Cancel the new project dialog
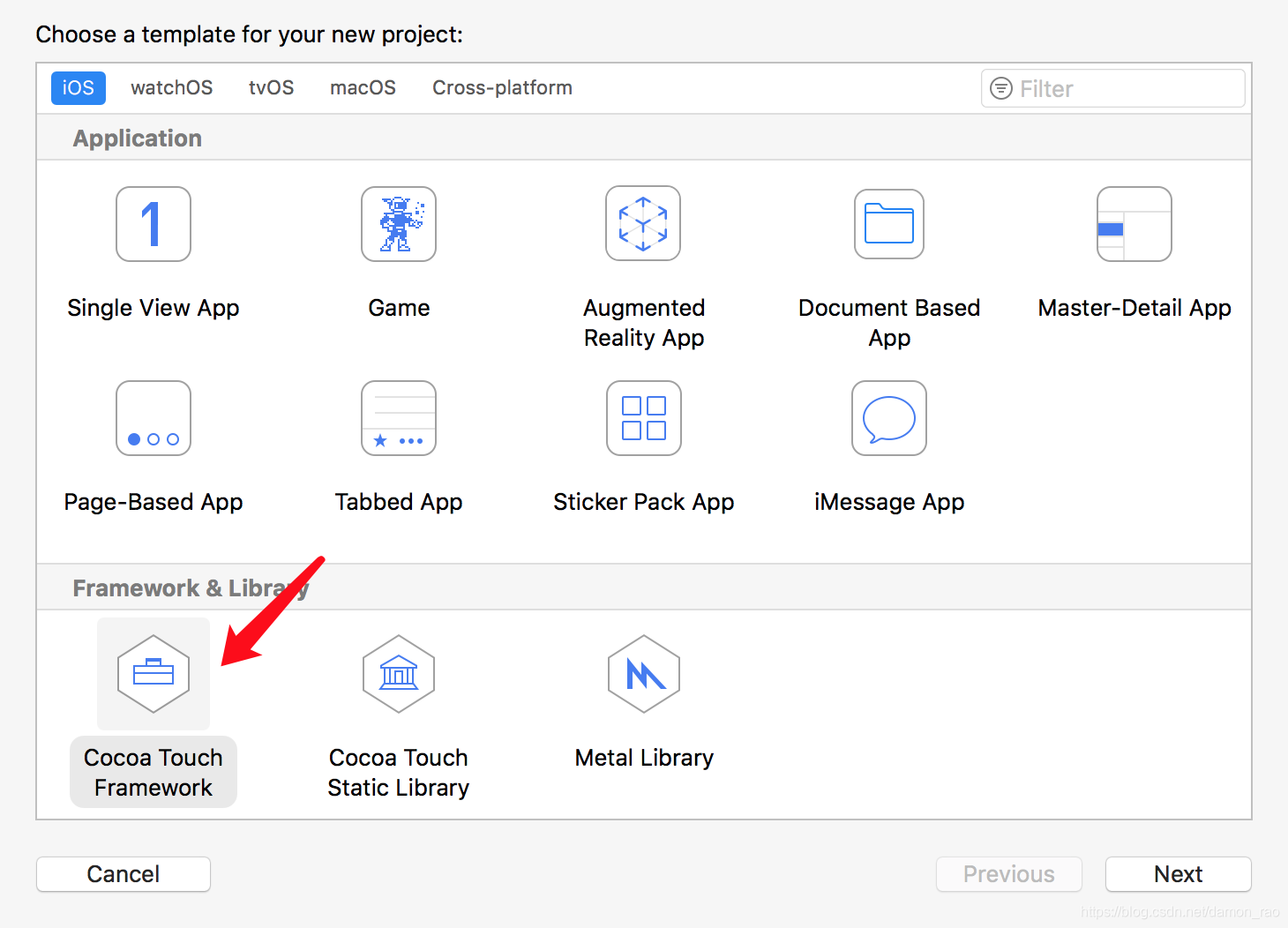The image size is (1288, 928). (x=124, y=874)
